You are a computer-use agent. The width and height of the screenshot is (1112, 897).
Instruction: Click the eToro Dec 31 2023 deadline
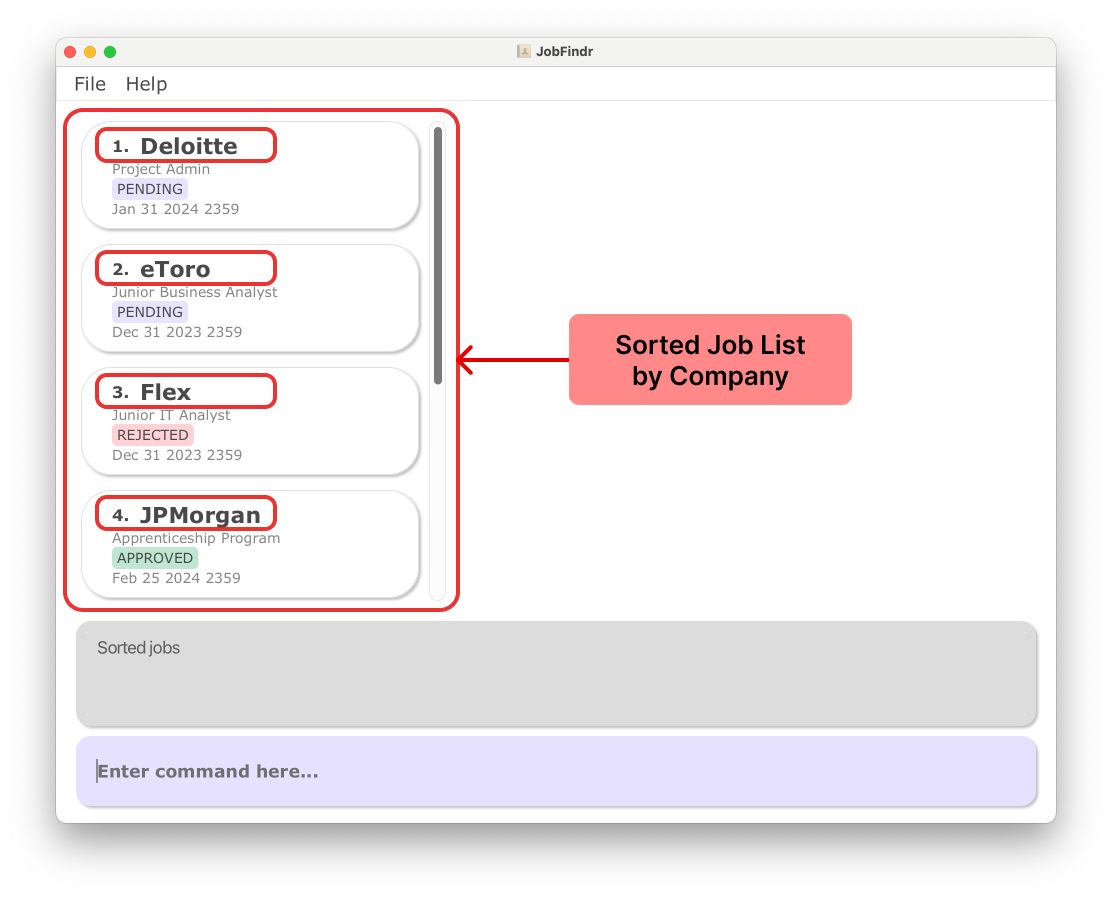pos(177,332)
